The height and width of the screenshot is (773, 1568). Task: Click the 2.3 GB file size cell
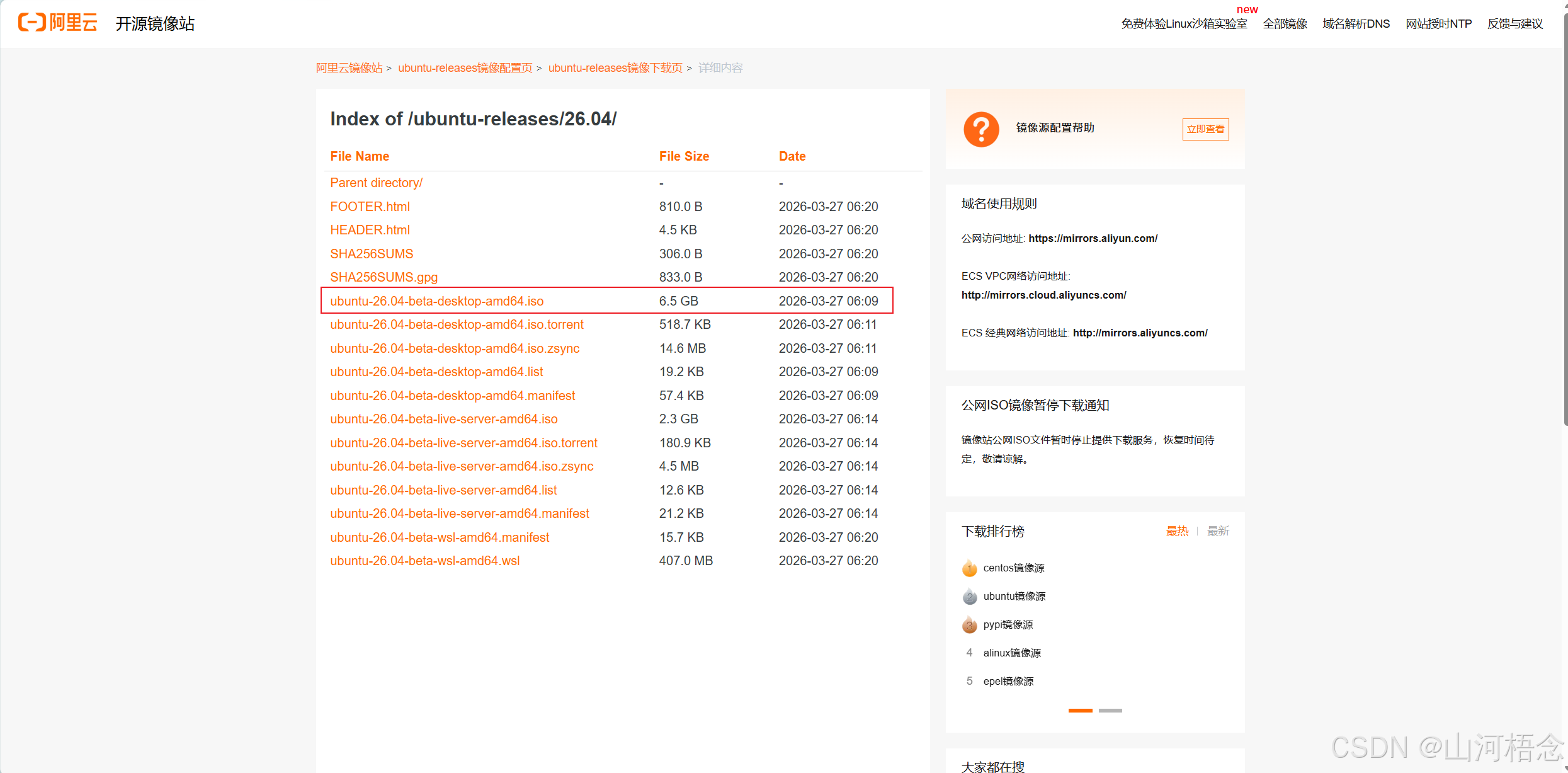click(x=678, y=419)
